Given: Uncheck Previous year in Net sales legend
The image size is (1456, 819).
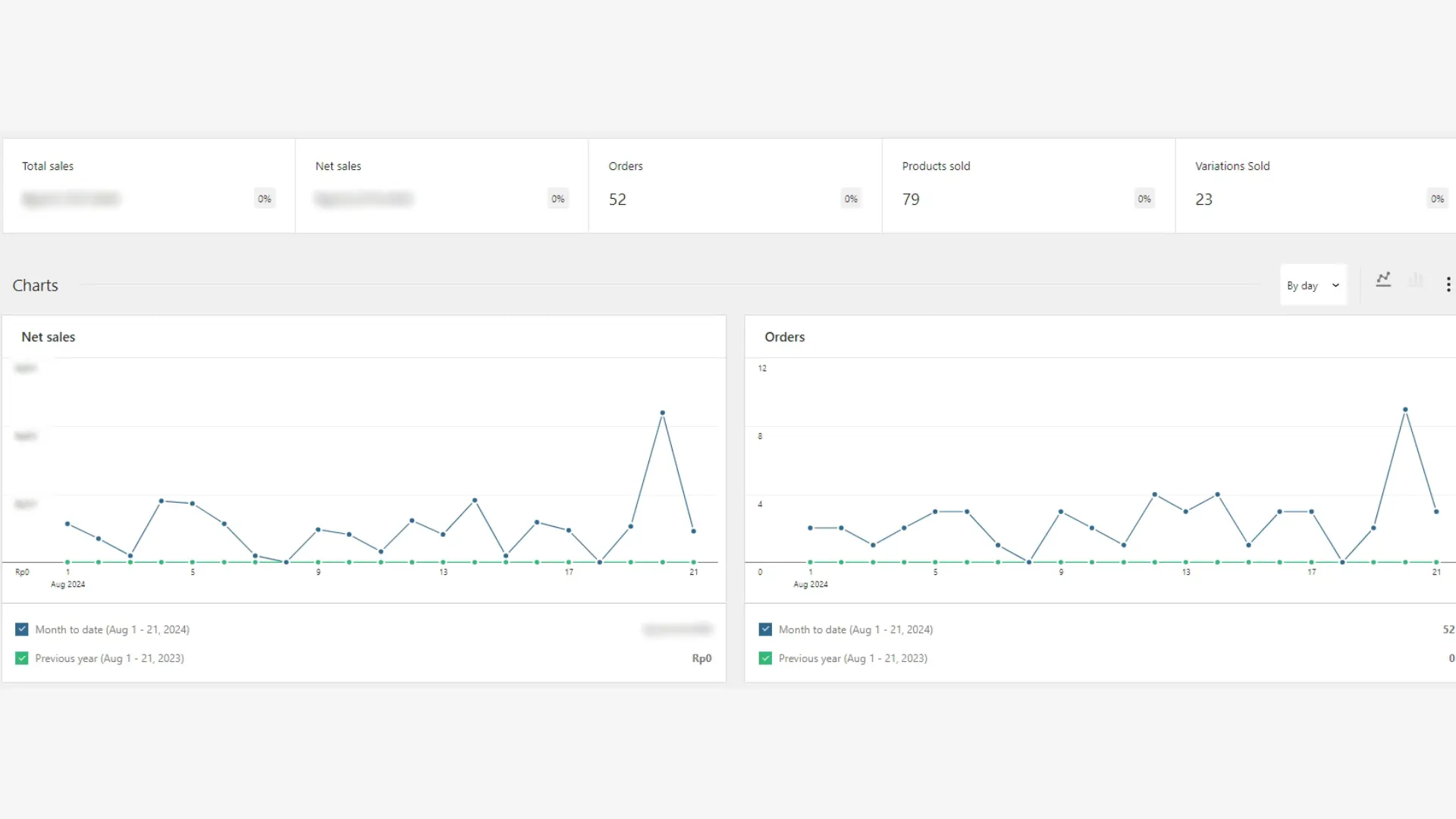Looking at the screenshot, I should click(x=21, y=657).
